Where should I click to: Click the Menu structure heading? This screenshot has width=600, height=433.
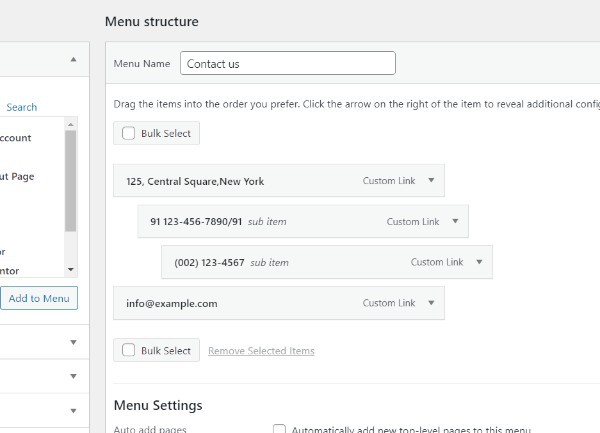tap(152, 21)
